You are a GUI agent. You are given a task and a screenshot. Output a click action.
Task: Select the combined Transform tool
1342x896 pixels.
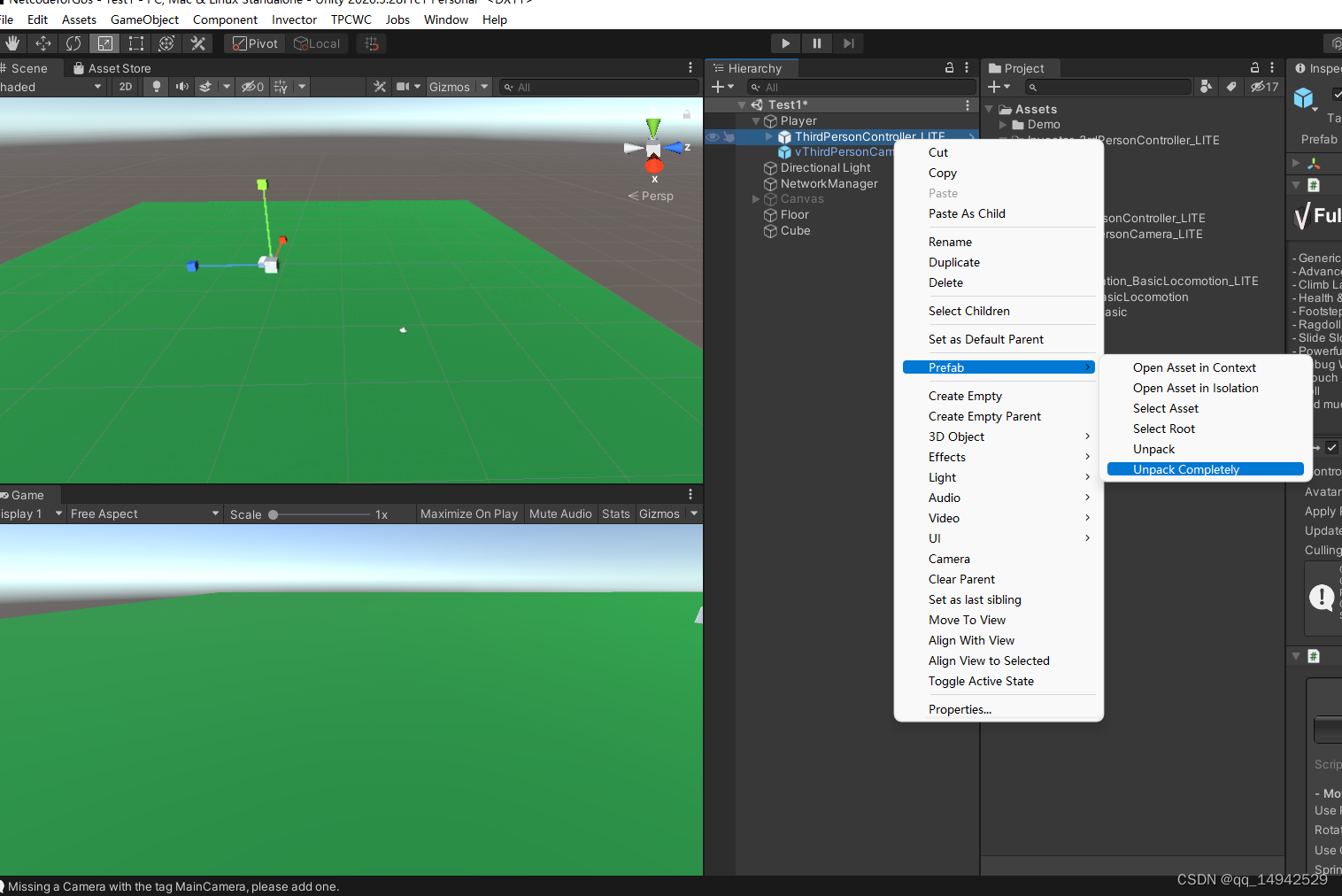(x=166, y=43)
